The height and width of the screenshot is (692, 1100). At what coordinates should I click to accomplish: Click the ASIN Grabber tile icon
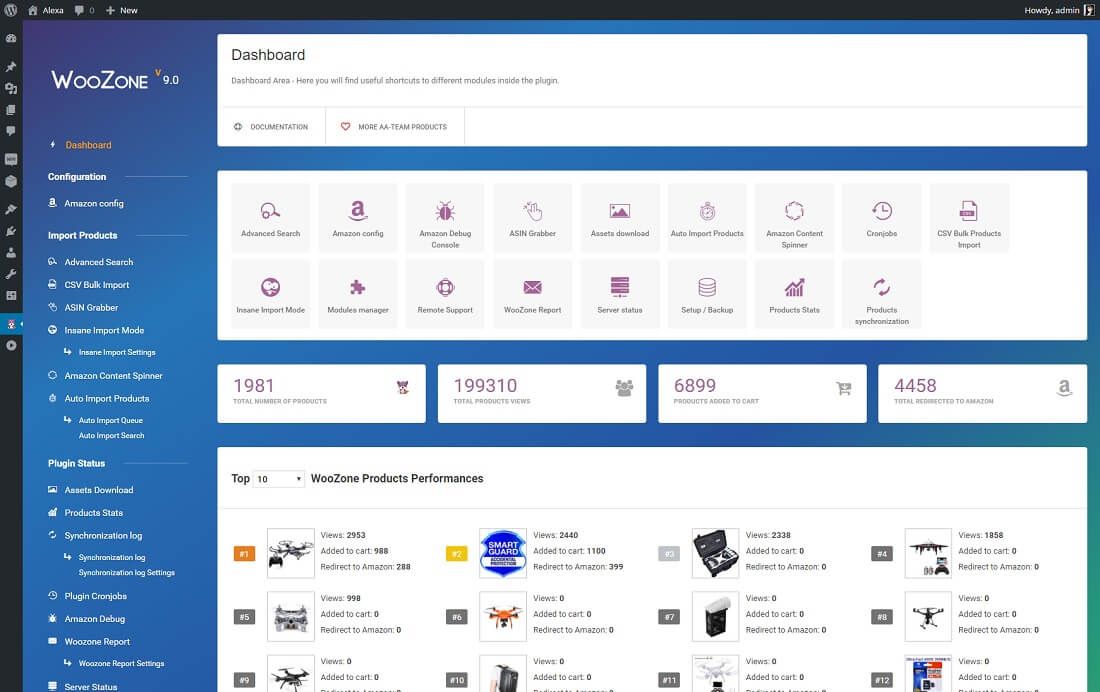pyautogui.click(x=533, y=211)
